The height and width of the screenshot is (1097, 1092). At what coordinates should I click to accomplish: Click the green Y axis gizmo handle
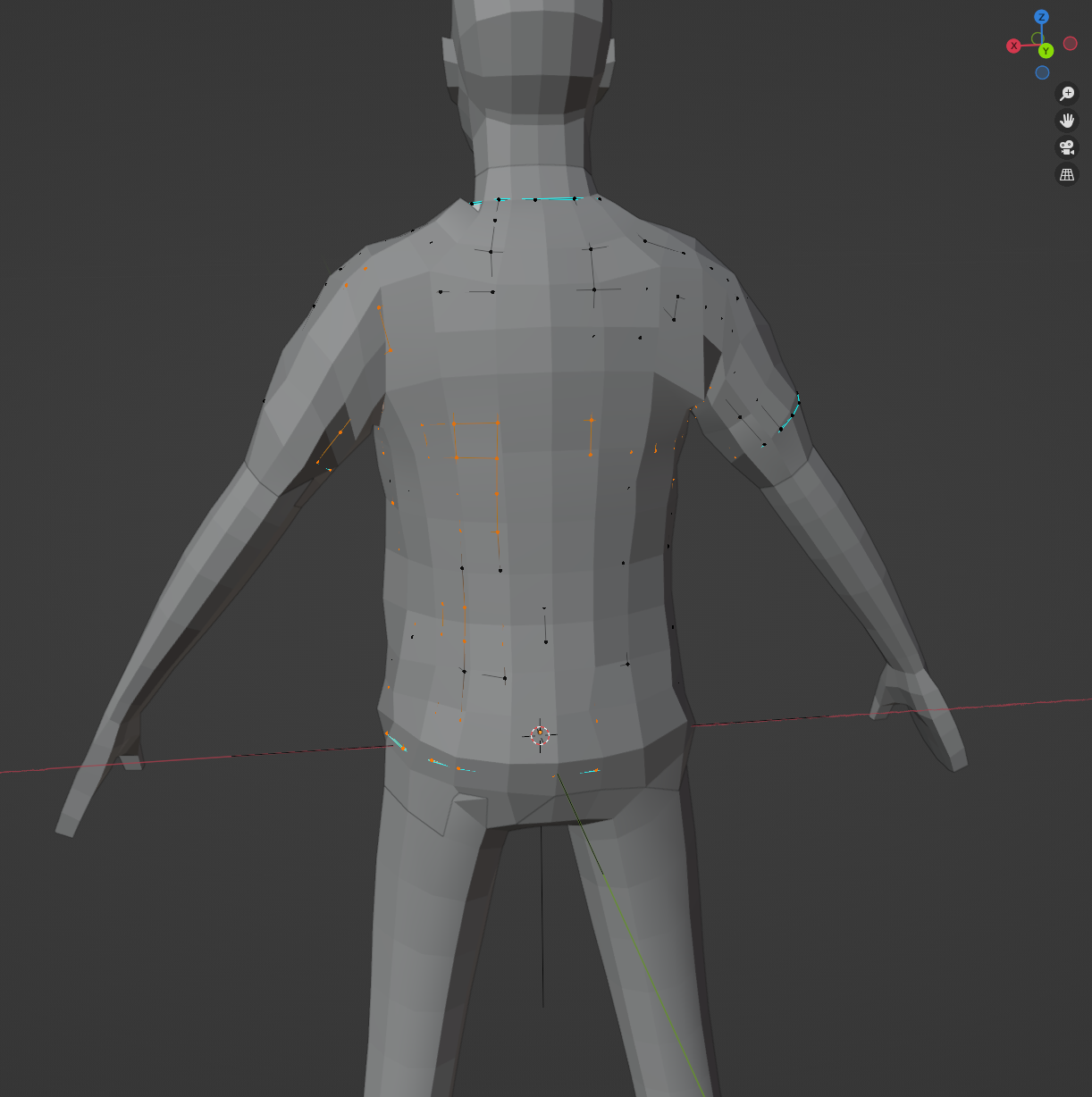pos(1046,51)
